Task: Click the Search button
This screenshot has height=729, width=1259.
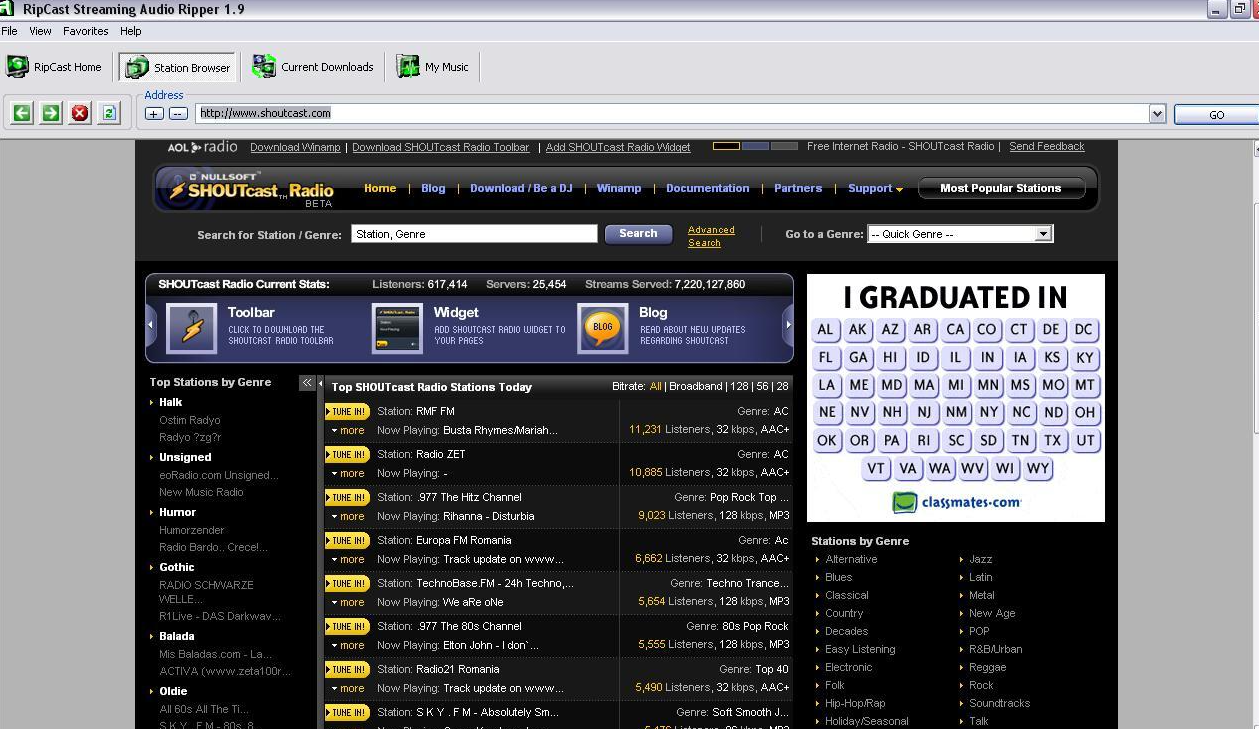Action: [638, 233]
